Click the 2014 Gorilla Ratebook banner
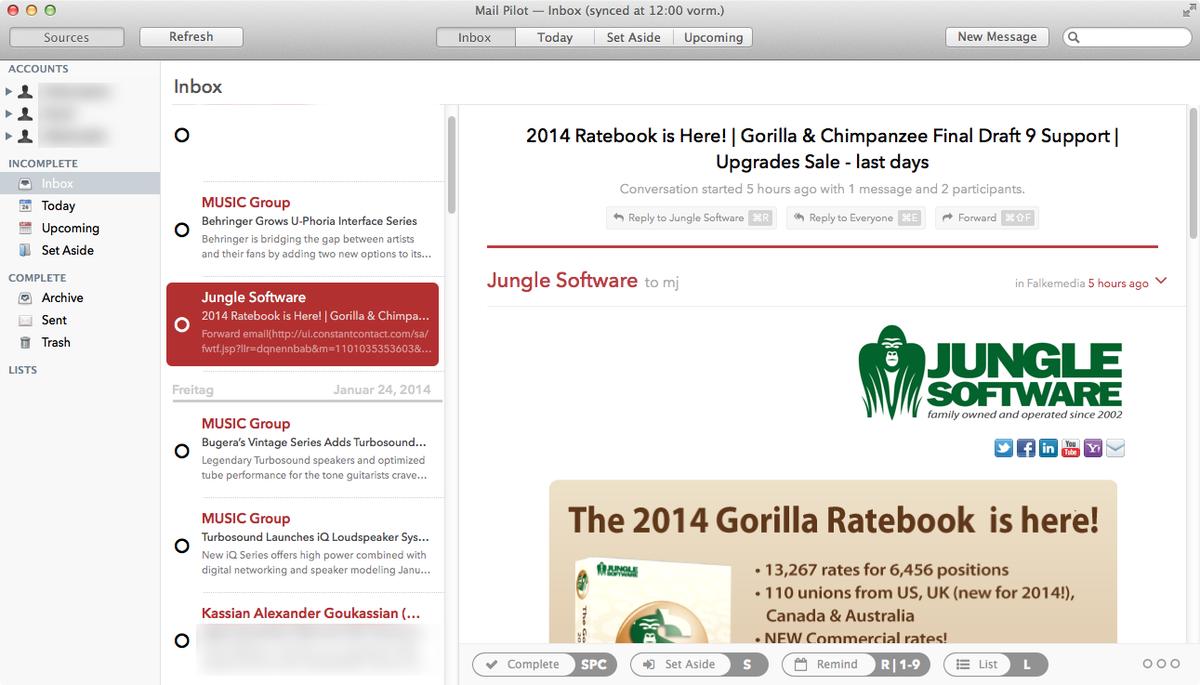 pyautogui.click(x=833, y=561)
